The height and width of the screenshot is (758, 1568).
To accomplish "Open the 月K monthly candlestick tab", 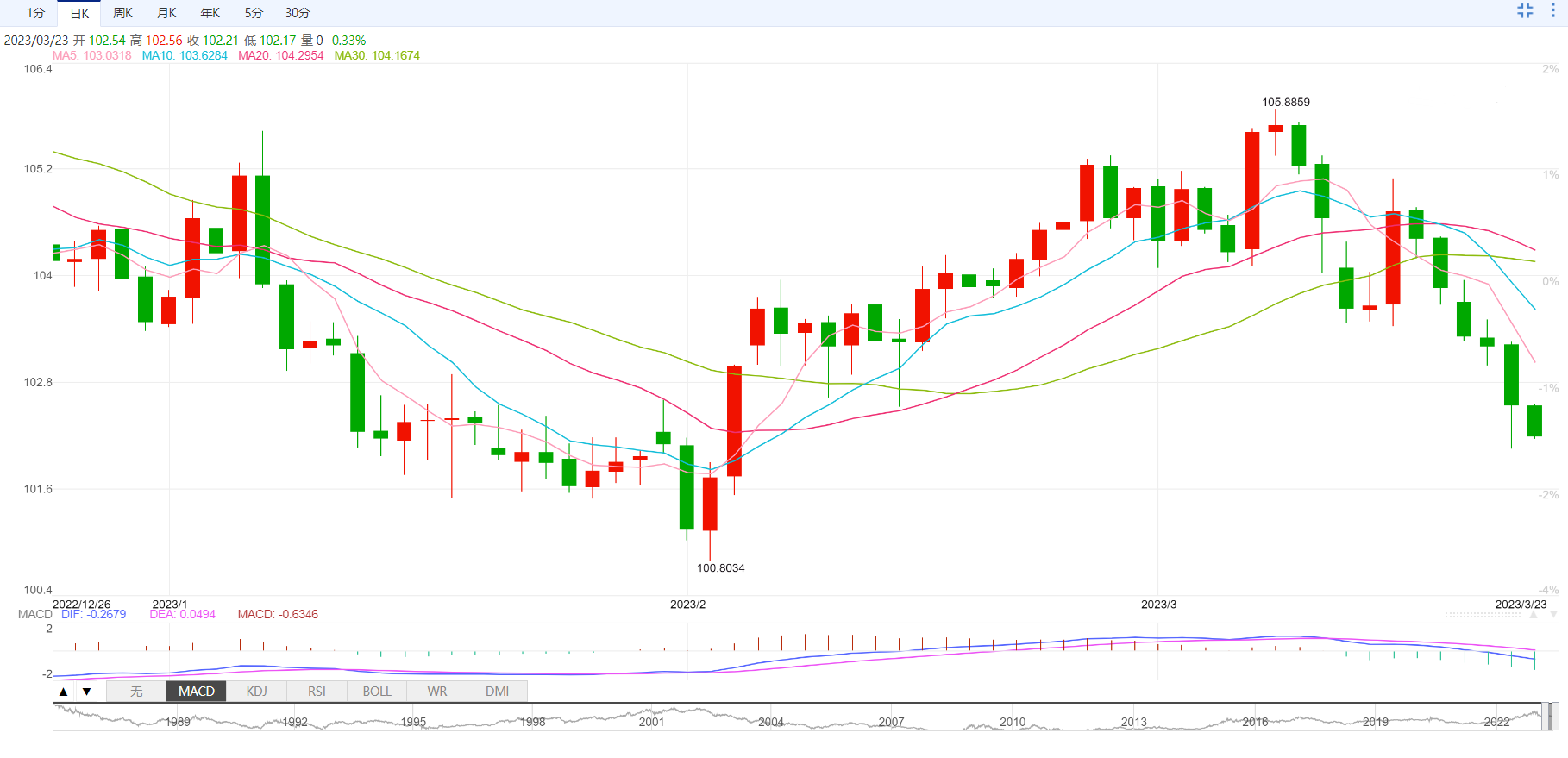I will pos(167,13).
